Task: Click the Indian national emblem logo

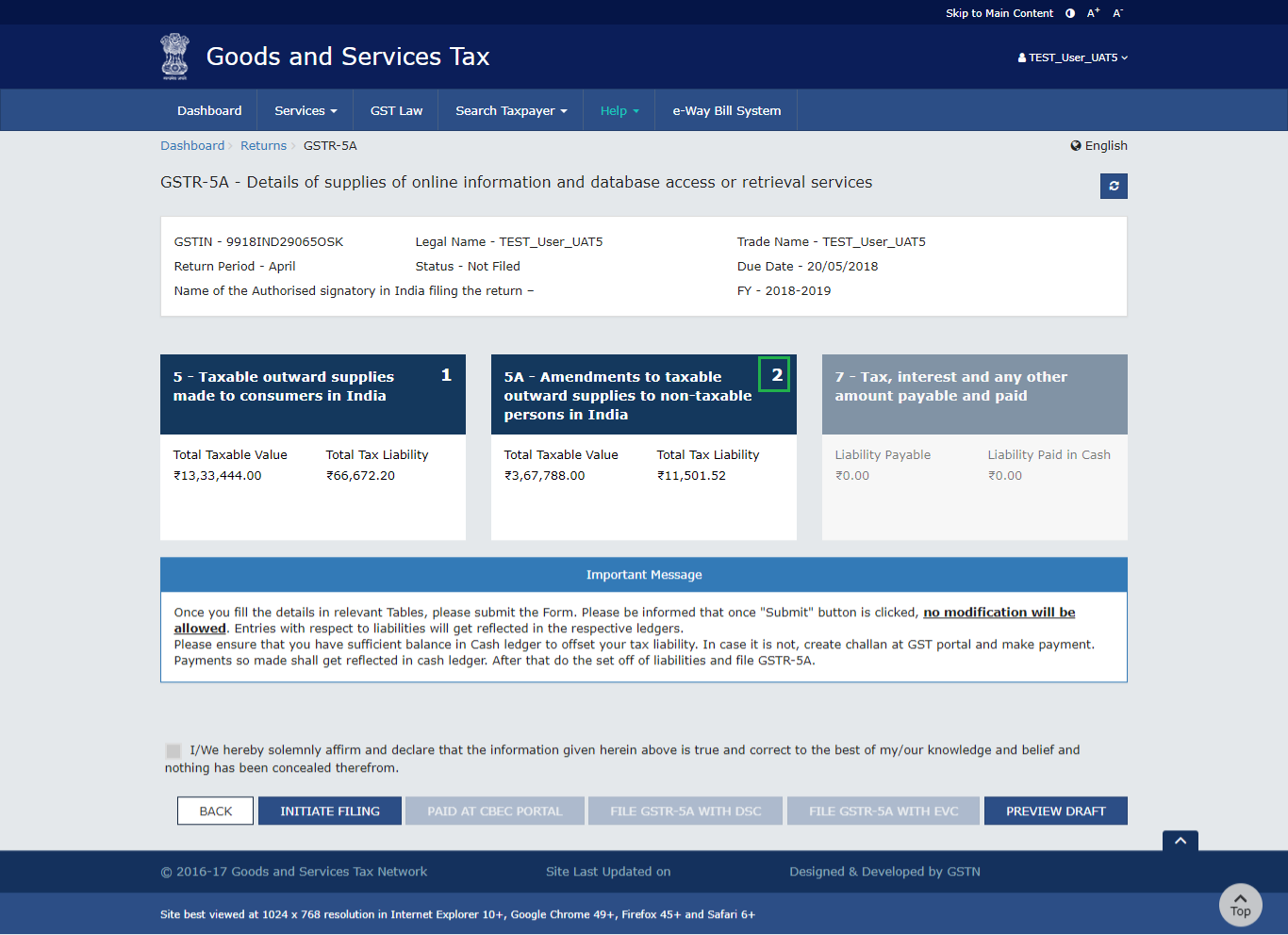Action: pyautogui.click(x=174, y=57)
